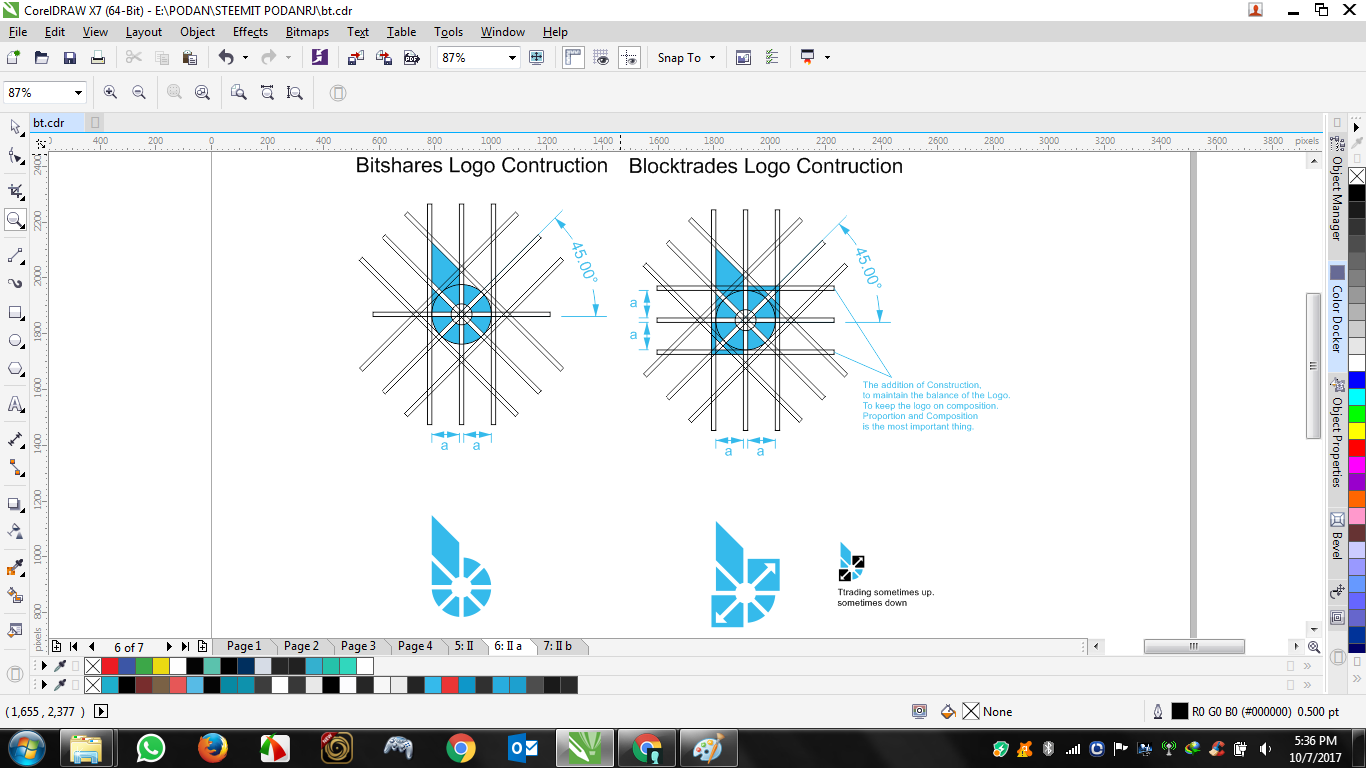Print the document
The image size is (1366, 768).
tap(98, 58)
